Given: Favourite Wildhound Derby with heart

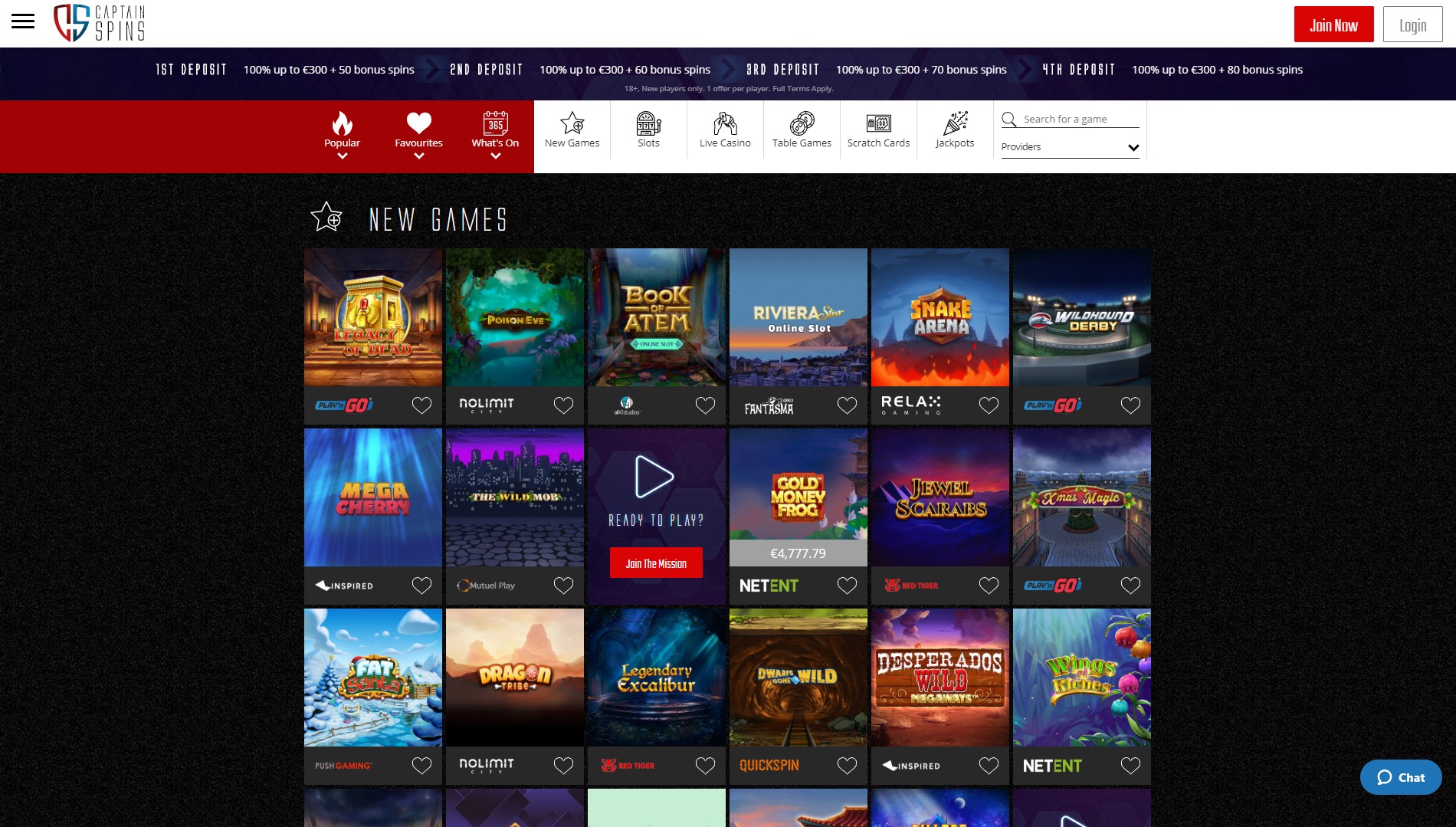Looking at the screenshot, I should 1130,405.
